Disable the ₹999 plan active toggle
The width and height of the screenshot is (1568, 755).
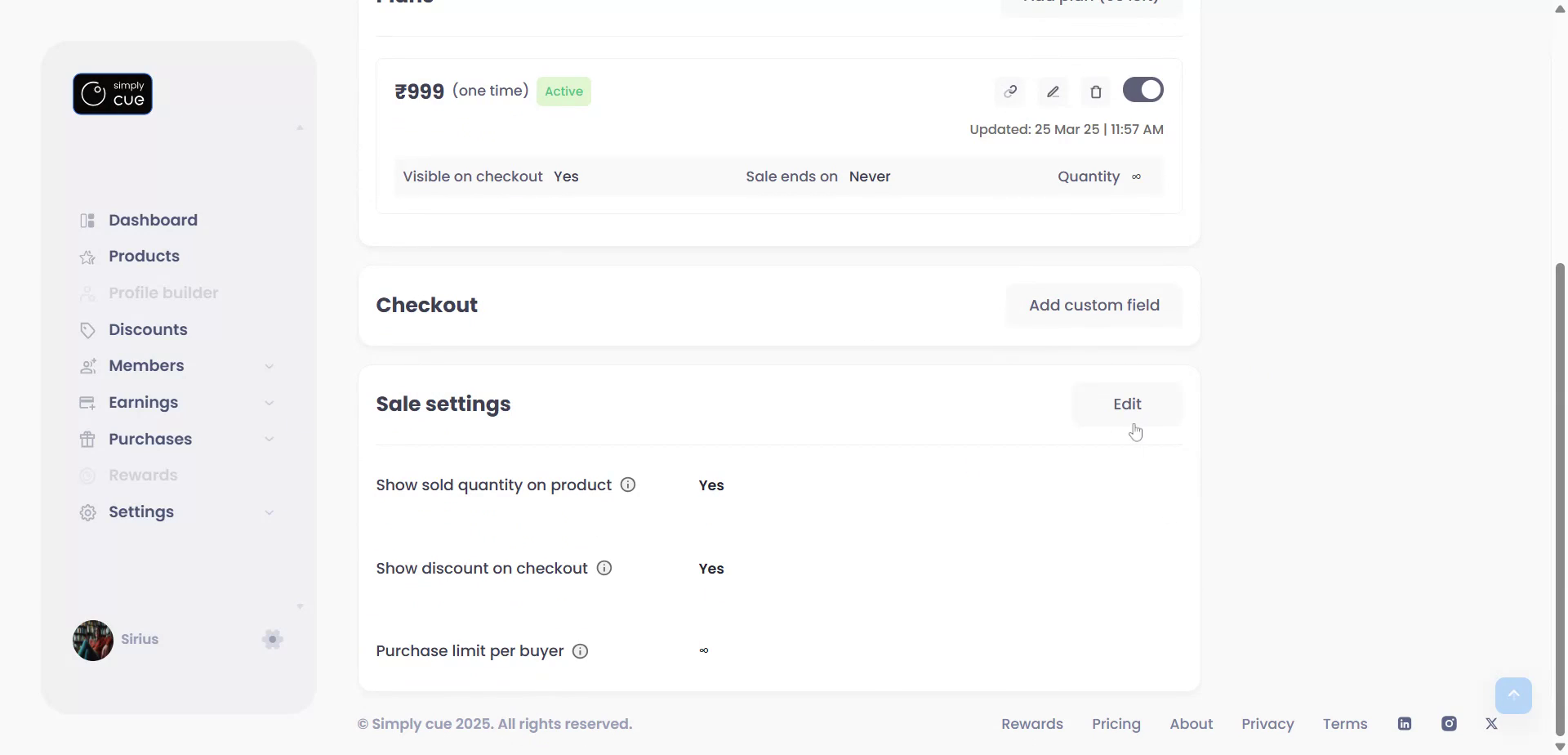click(1143, 90)
